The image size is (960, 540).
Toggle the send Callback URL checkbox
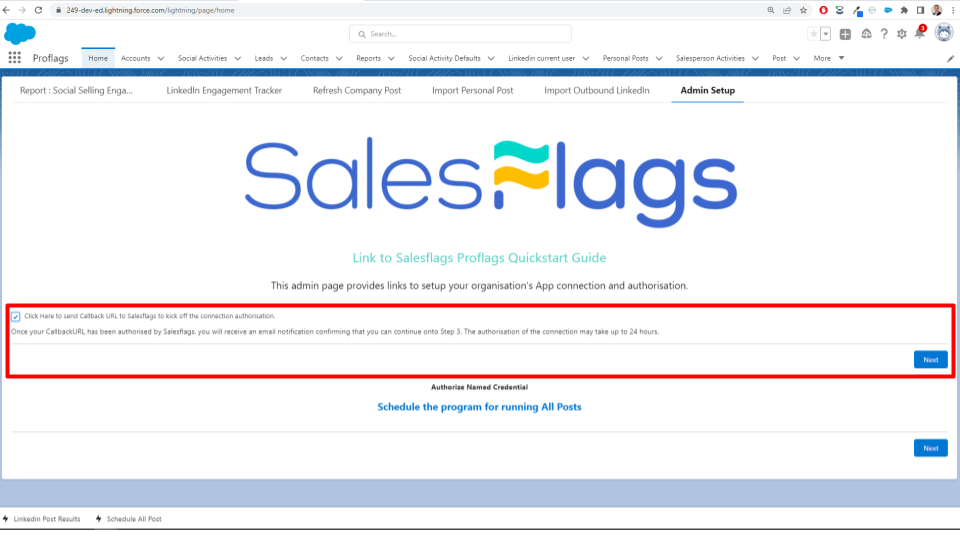[16, 317]
